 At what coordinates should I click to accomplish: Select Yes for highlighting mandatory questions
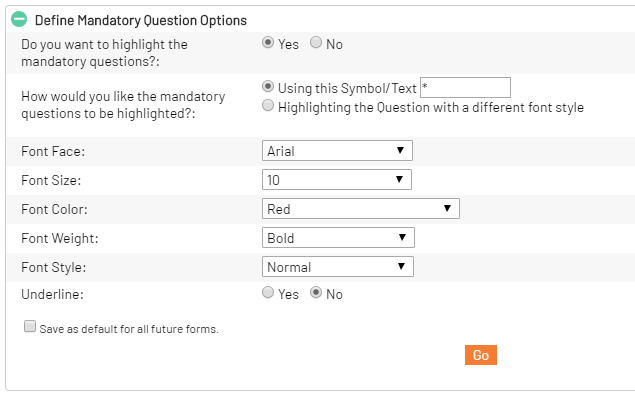pos(268,42)
